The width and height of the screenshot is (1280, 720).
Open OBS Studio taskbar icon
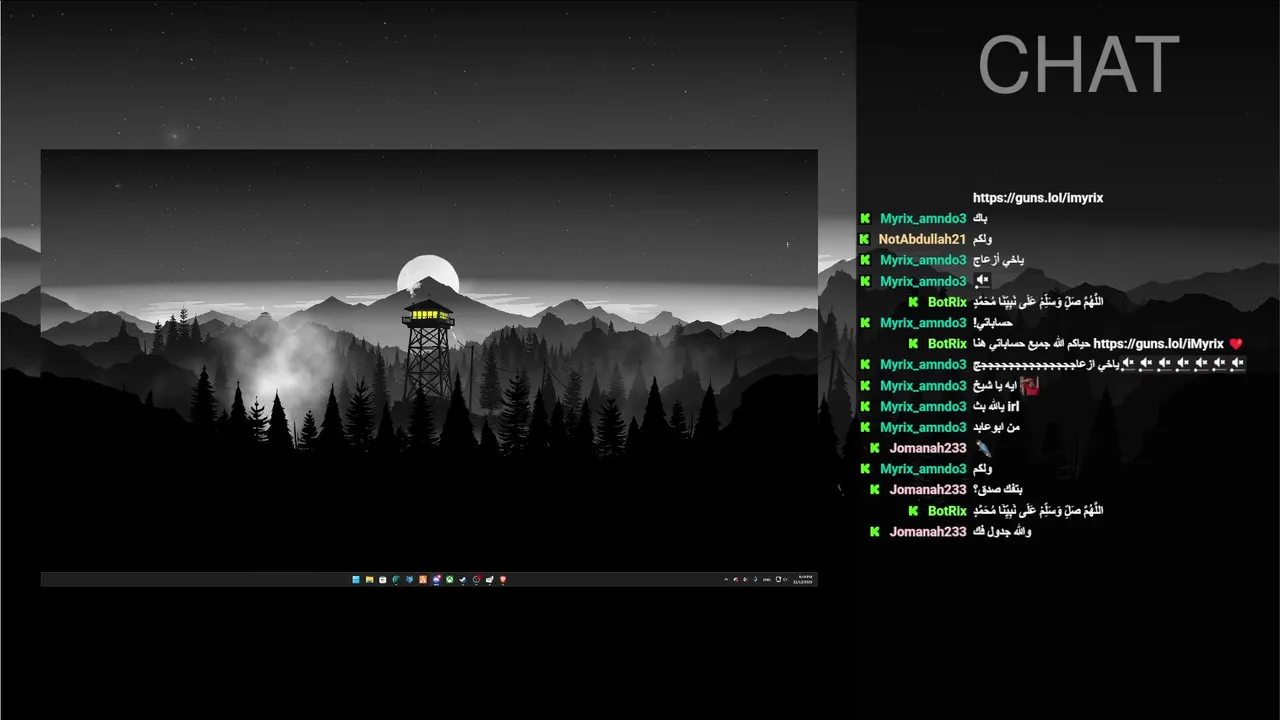pyautogui.click(x=476, y=579)
